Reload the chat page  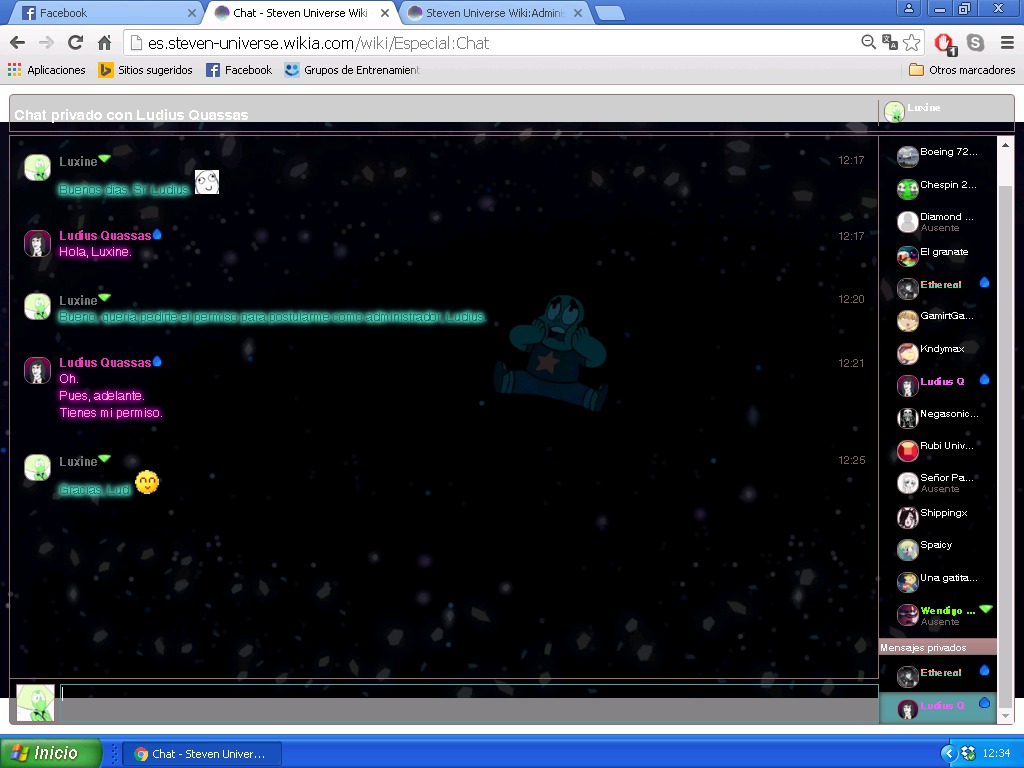tap(75, 43)
